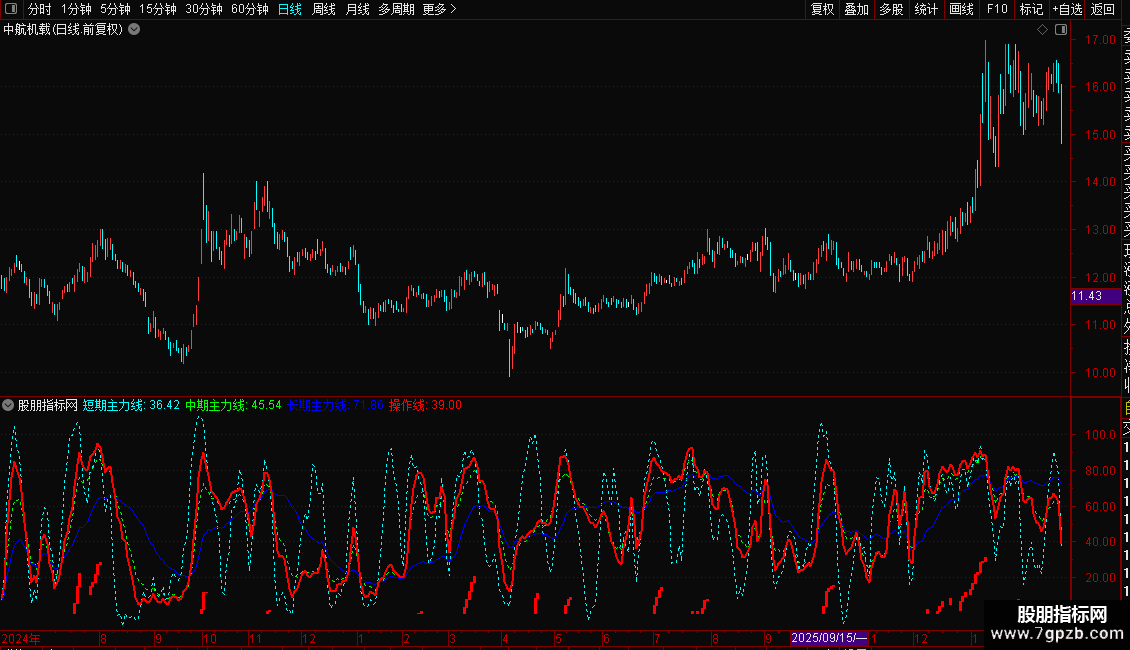Open the 叠加 overlay tool
The height and width of the screenshot is (650, 1130).
(x=856, y=9)
